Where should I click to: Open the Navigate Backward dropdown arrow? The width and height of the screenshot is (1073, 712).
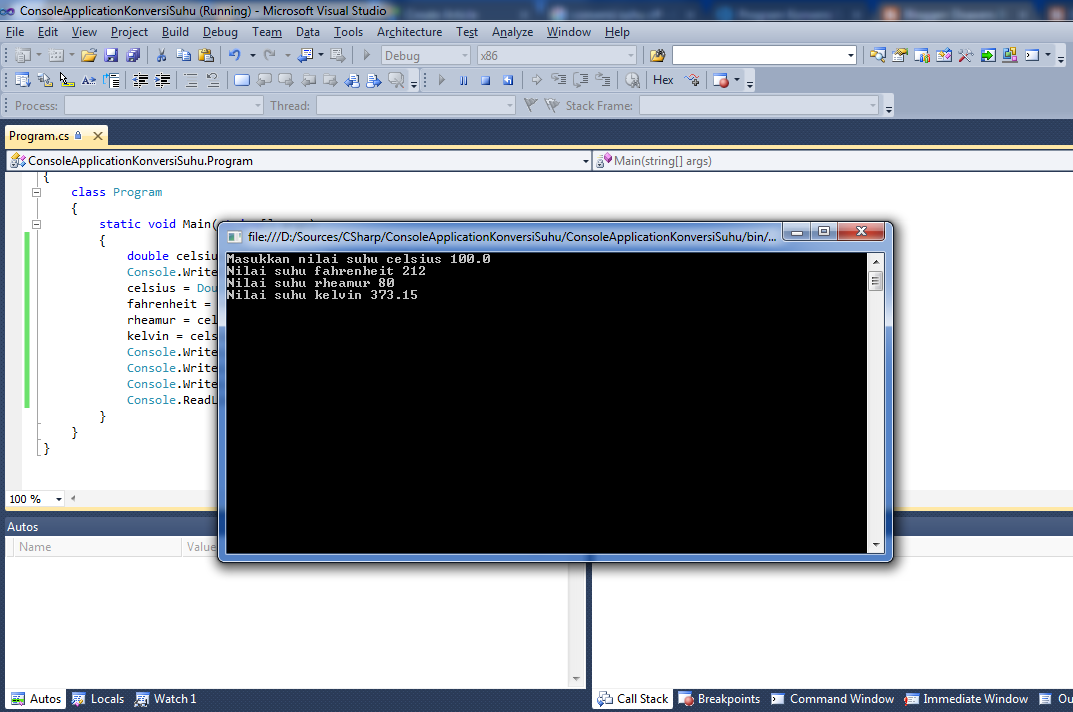point(320,55)
